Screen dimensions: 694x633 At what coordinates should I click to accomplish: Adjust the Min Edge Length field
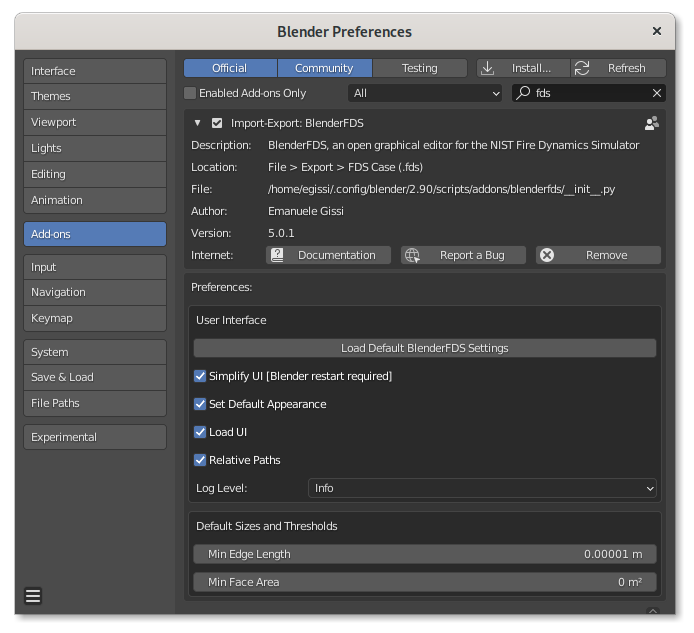(x=425, y=554)
